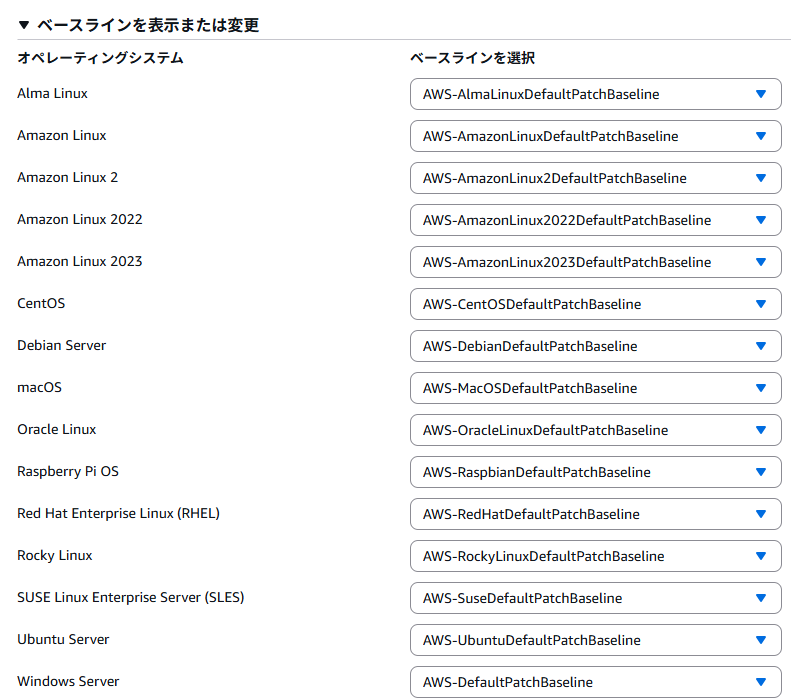Open the AWS-RedHatDefaultPatchBaseline dropdown

tap(595, 514)
